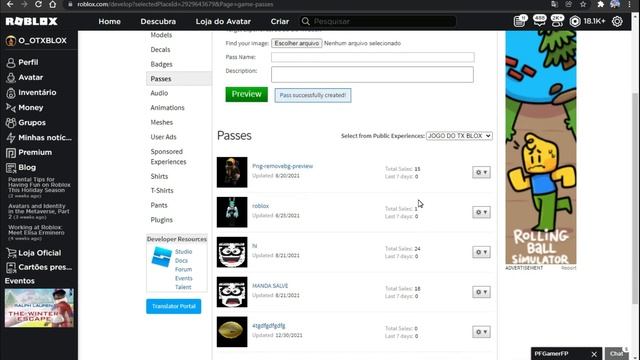Open gear dropdown for 4tgdfgdfgdfg pass
The width and height of the screenshot is (640, 360).
pos(481,332)
